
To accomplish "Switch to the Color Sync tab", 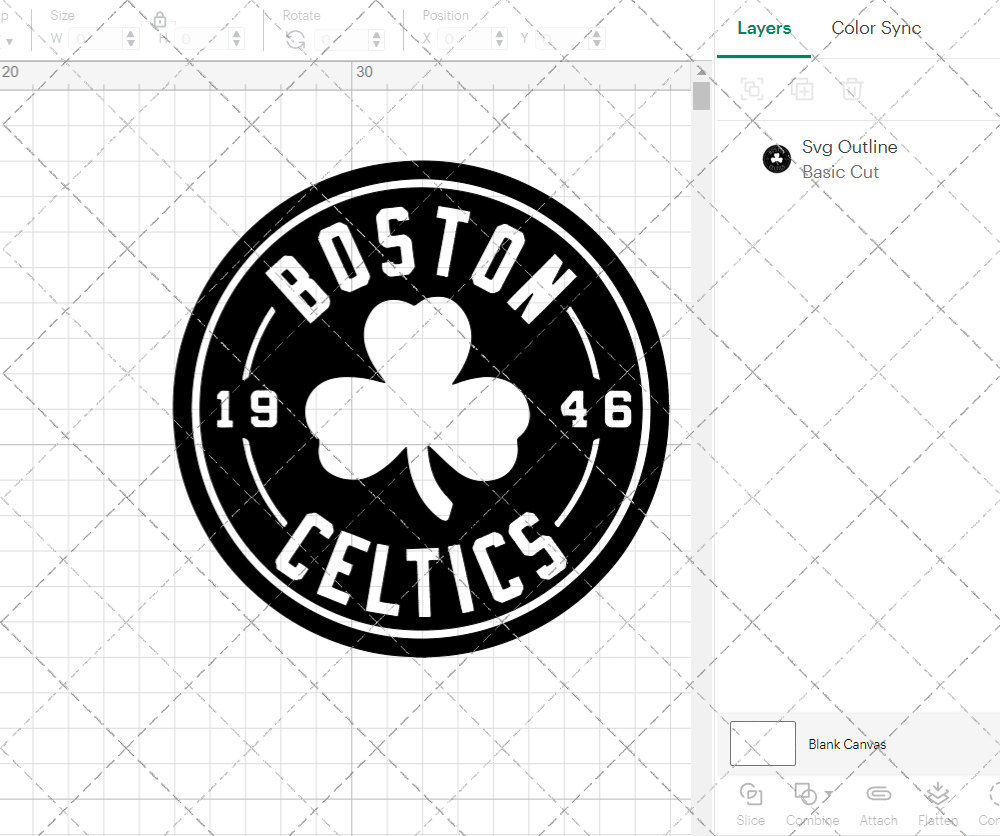I will point(876,29).
